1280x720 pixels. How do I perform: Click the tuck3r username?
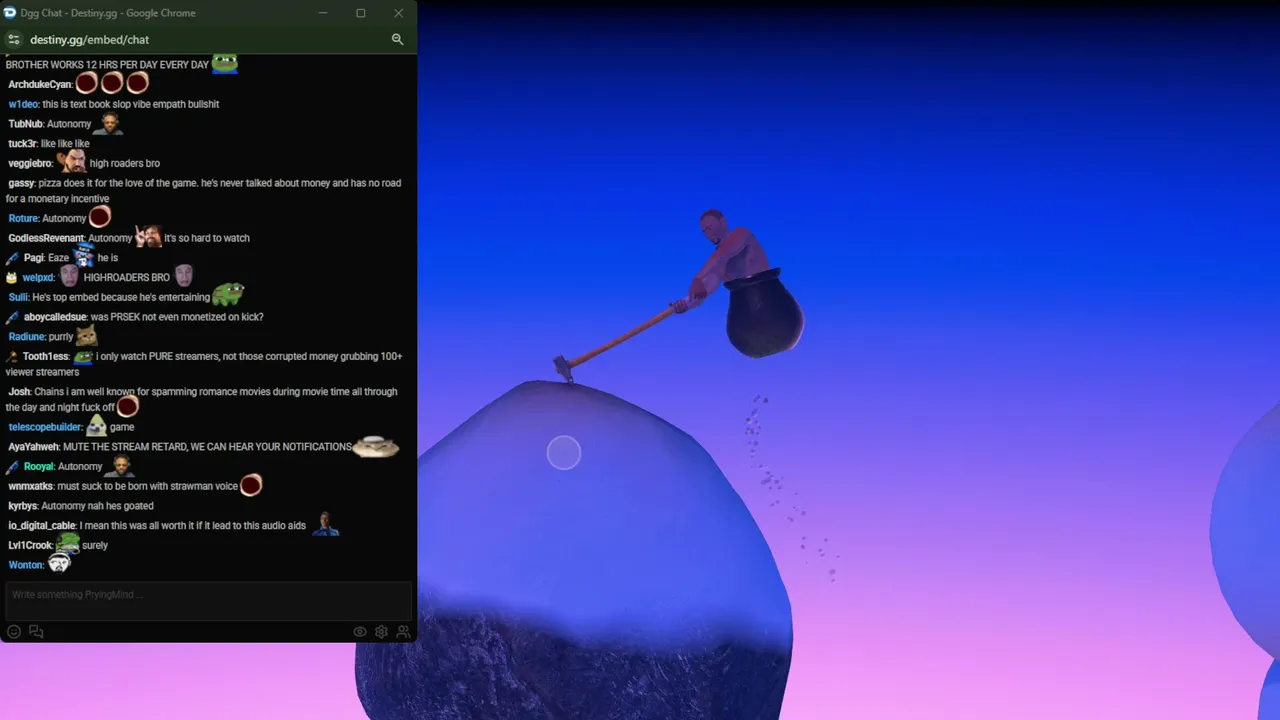click(x=22, y=144)
